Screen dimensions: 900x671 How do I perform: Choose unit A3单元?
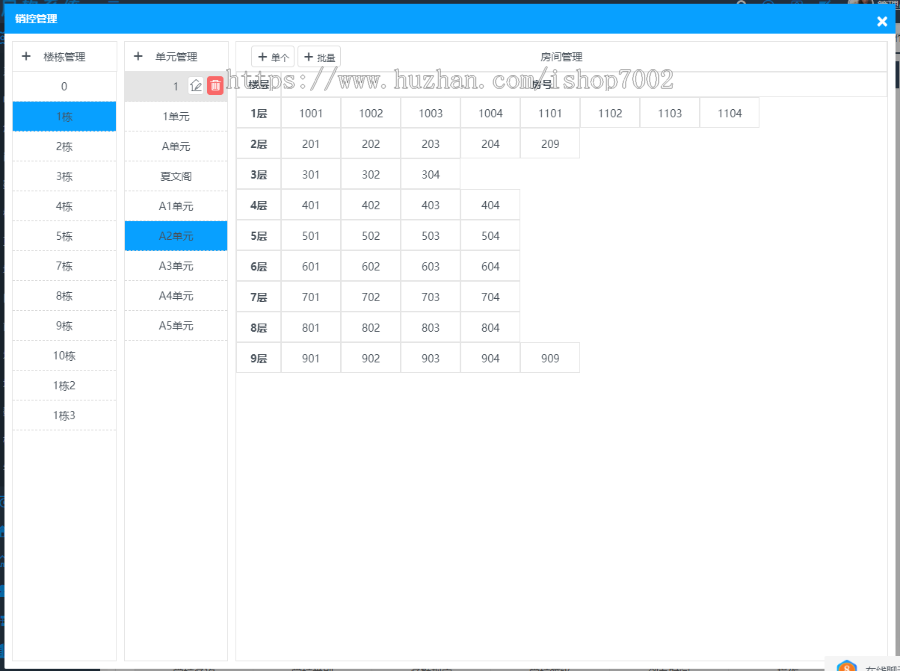click(x=176, y=266)
